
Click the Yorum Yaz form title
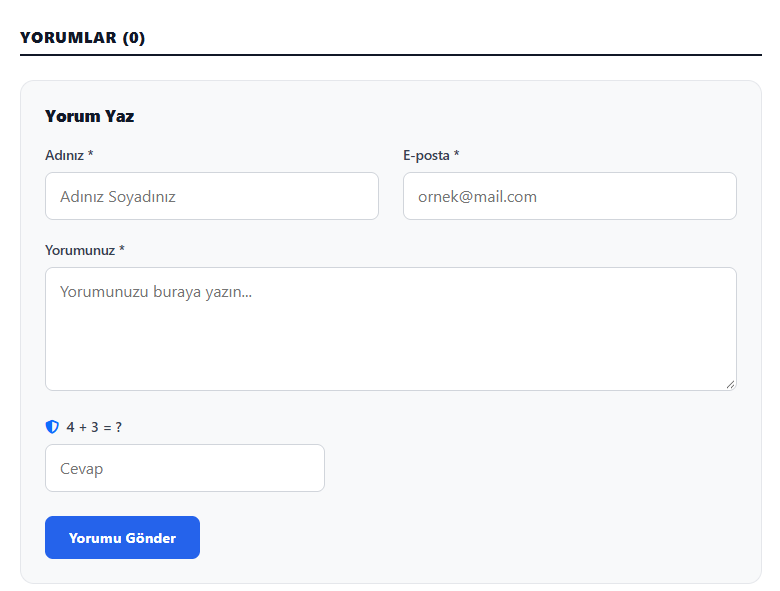pyautogui.click(x=90, y=116)
